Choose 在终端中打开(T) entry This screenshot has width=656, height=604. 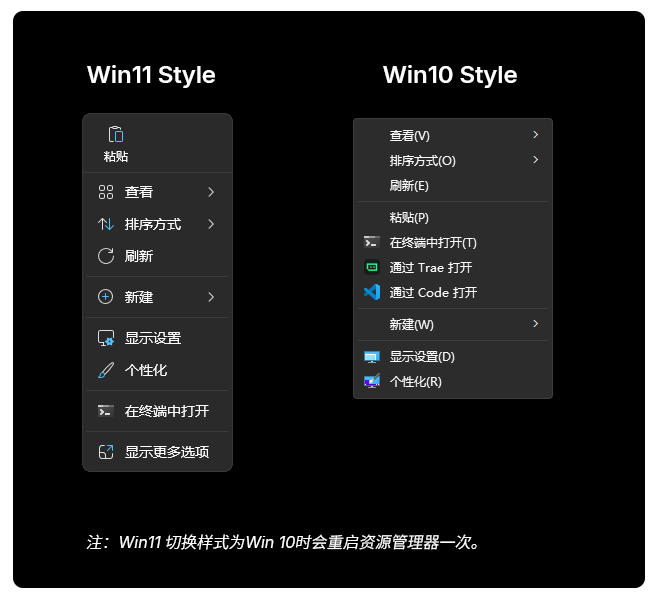pos(453,243)
